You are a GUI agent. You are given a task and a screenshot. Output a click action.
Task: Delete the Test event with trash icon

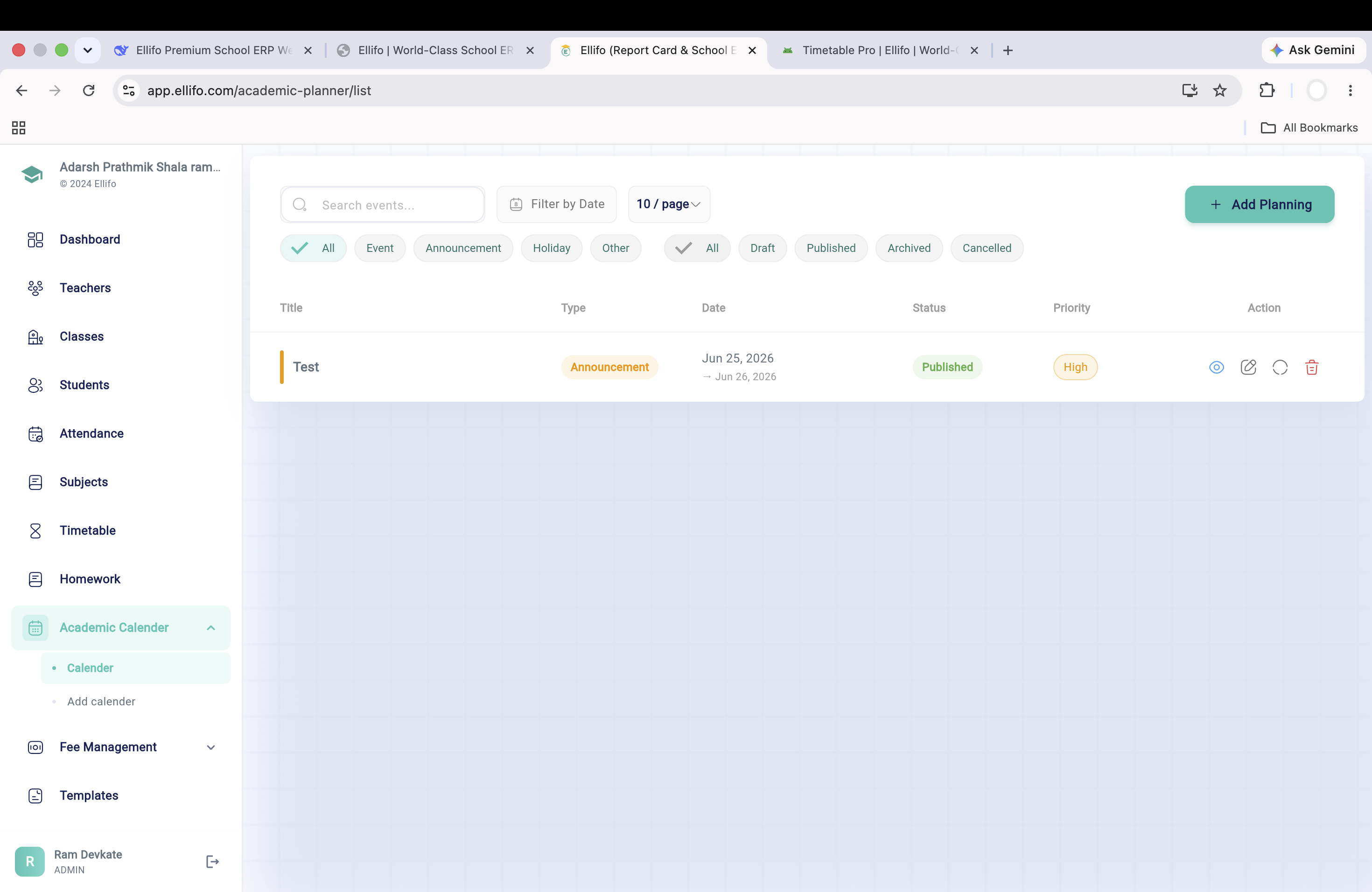[x=1311, y=367]
